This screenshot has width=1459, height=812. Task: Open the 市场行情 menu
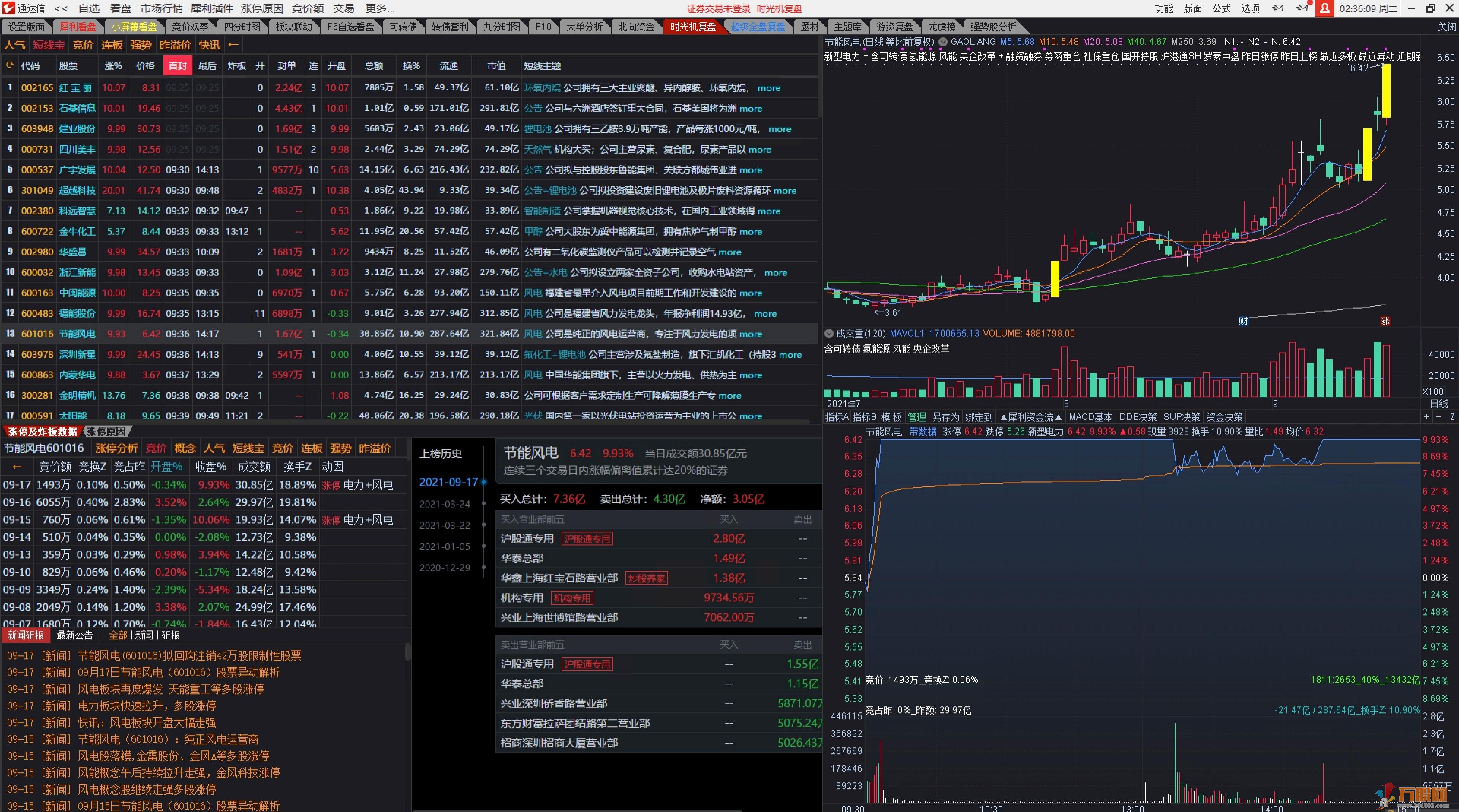pos(161,8)
